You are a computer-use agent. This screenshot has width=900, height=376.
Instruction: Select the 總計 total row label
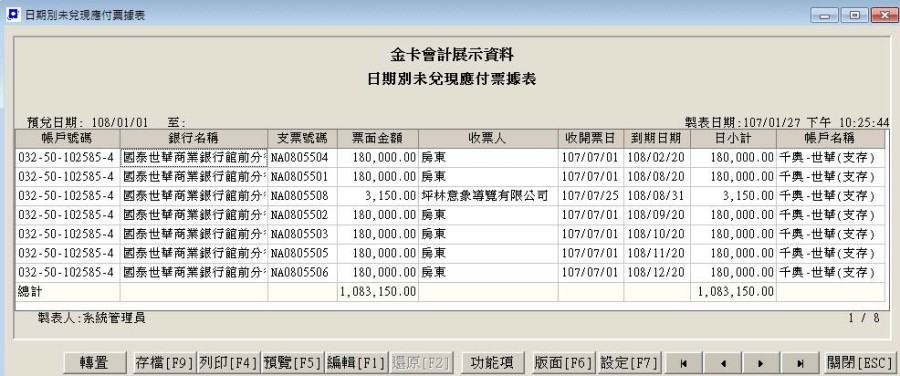(67, 292)
